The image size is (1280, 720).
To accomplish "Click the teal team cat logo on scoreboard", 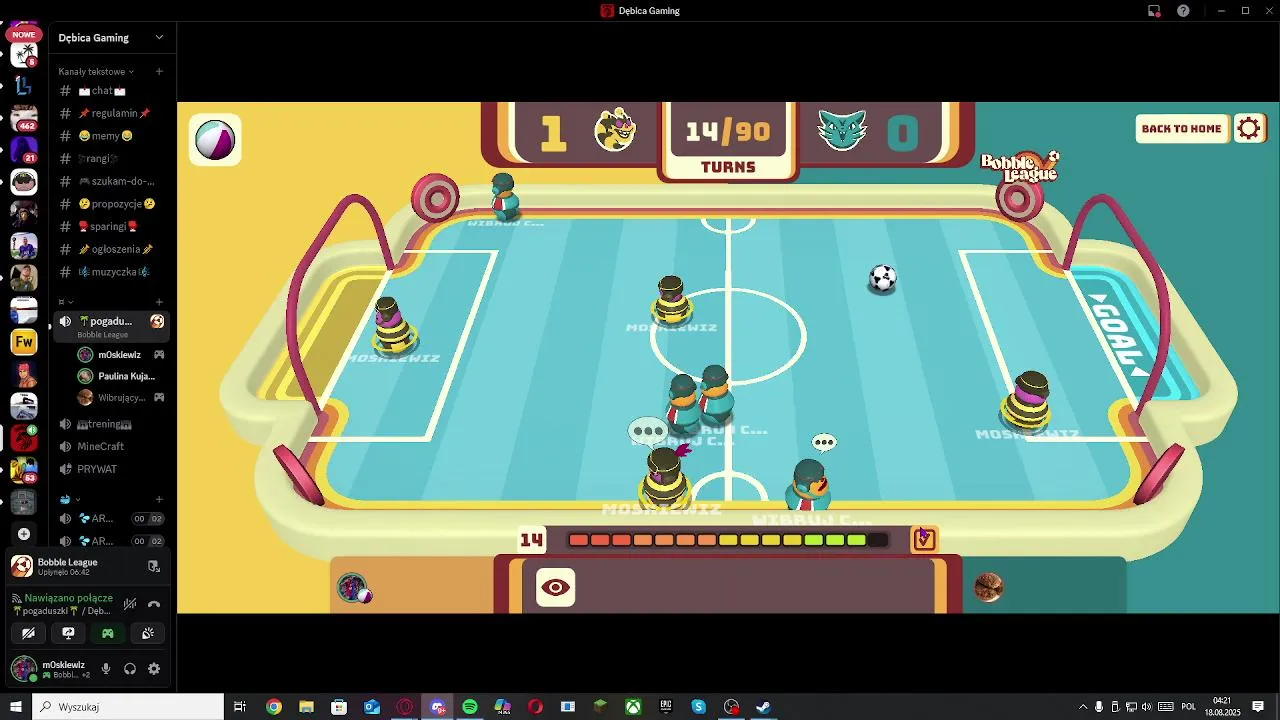I will click(x=842, y=130).
